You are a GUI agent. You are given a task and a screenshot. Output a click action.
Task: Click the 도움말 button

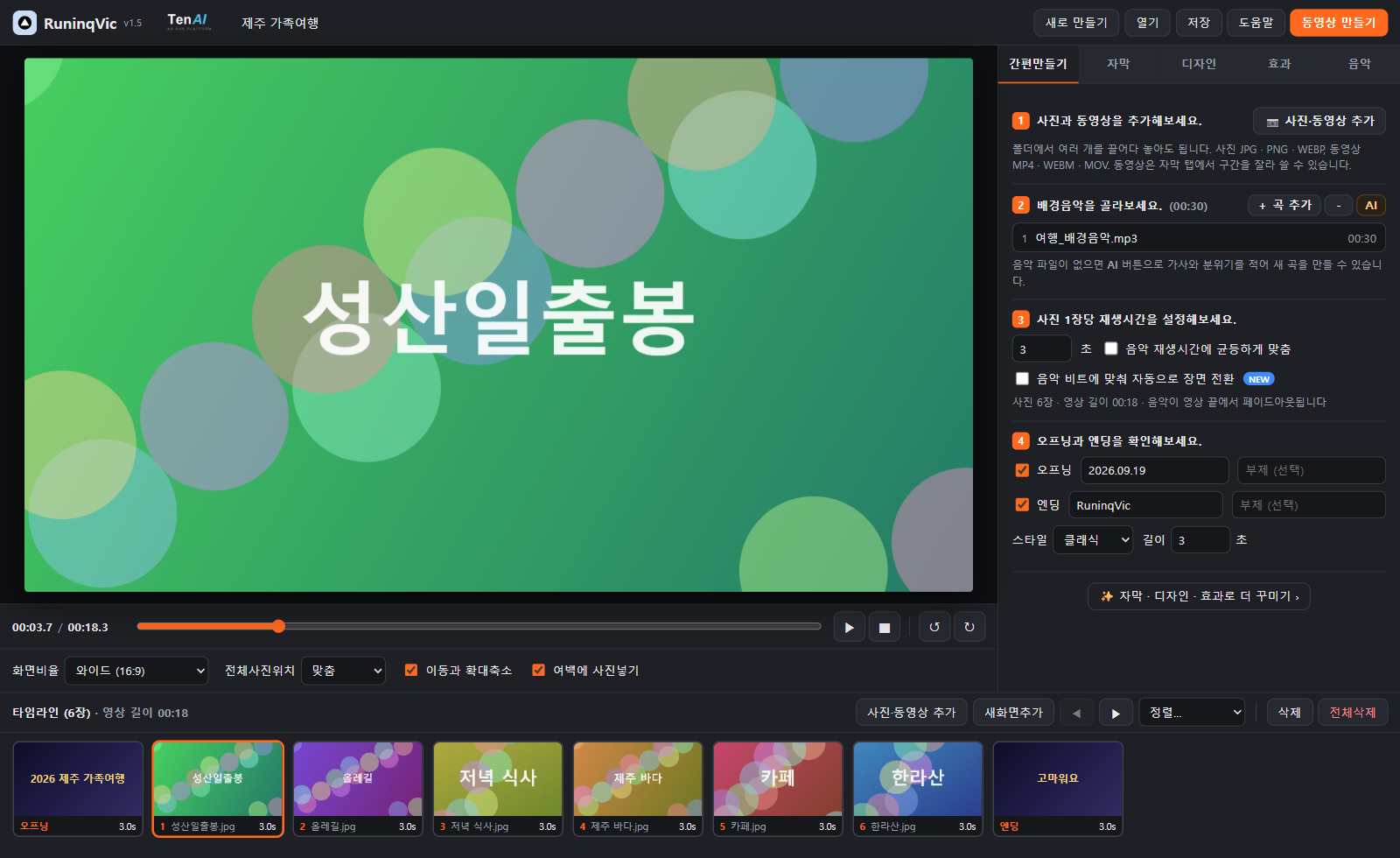(x=1256, y=23)
